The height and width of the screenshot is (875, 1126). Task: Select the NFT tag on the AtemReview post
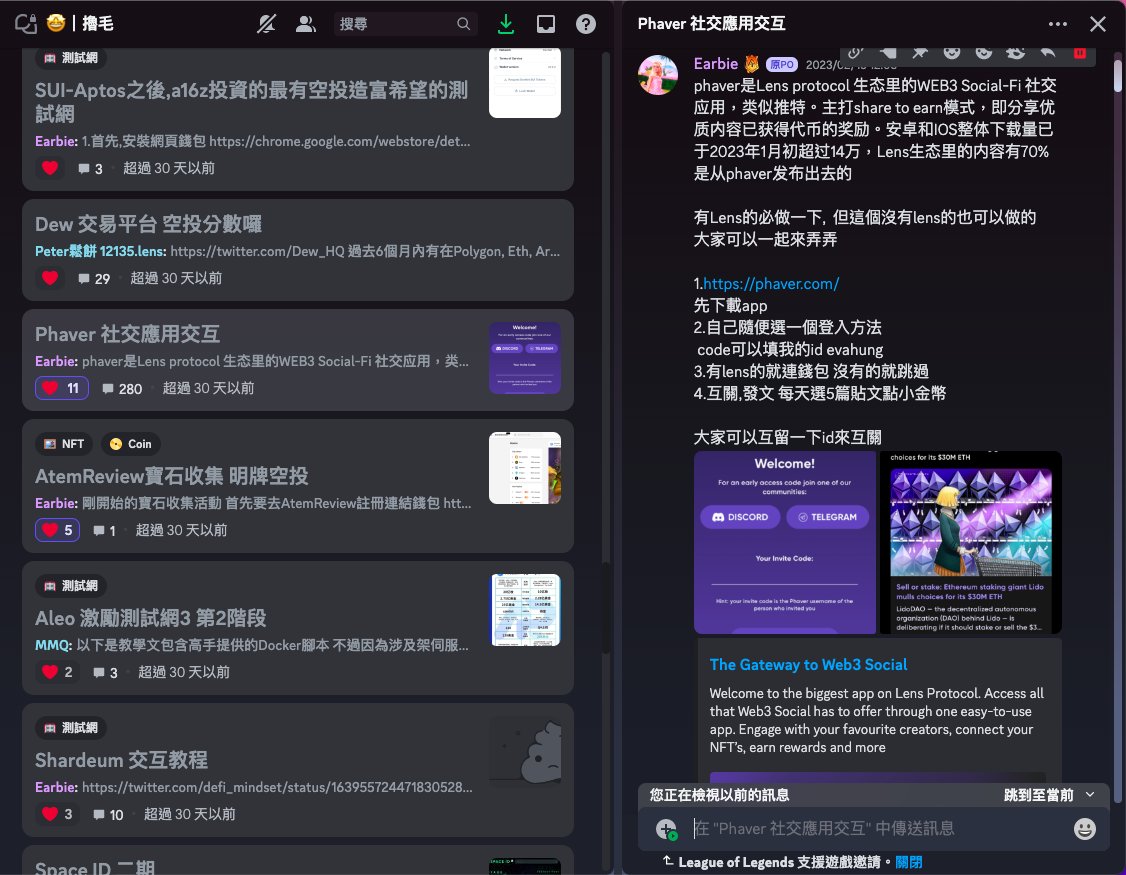63,444
